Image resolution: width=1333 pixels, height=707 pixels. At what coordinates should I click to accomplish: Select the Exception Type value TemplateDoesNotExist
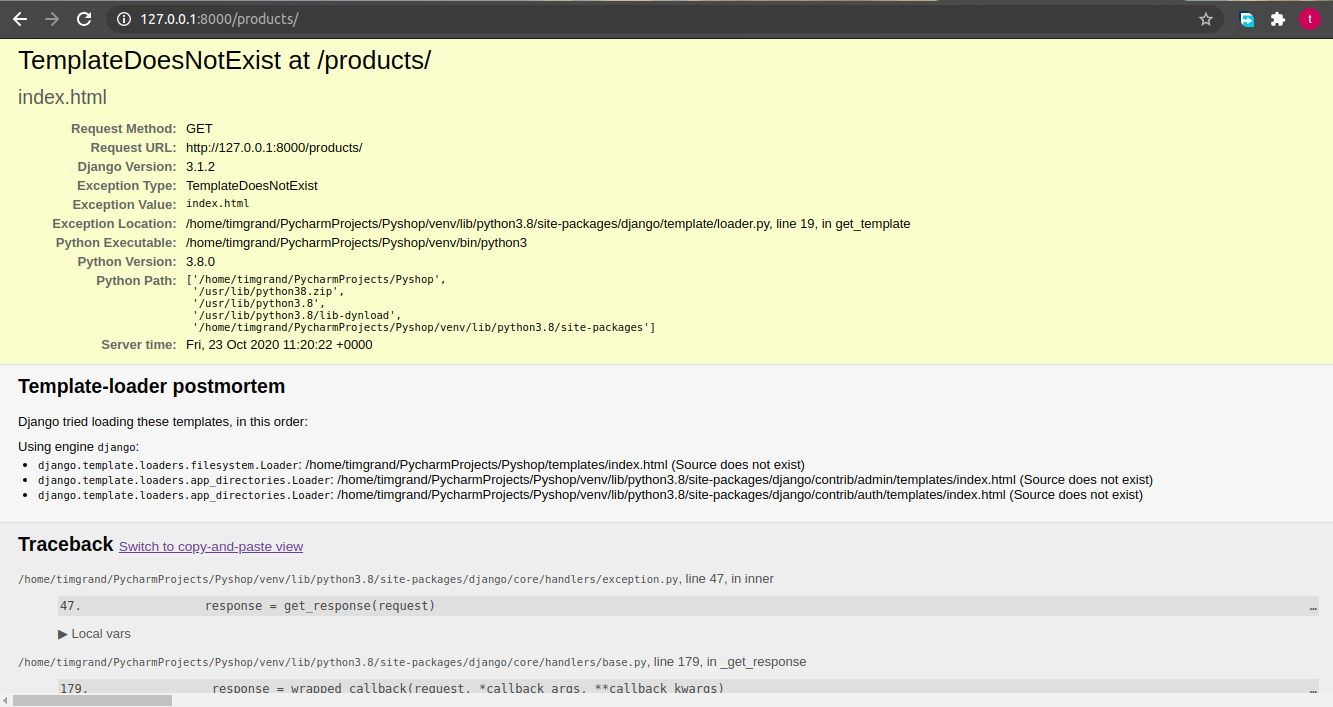click(252, 186)
